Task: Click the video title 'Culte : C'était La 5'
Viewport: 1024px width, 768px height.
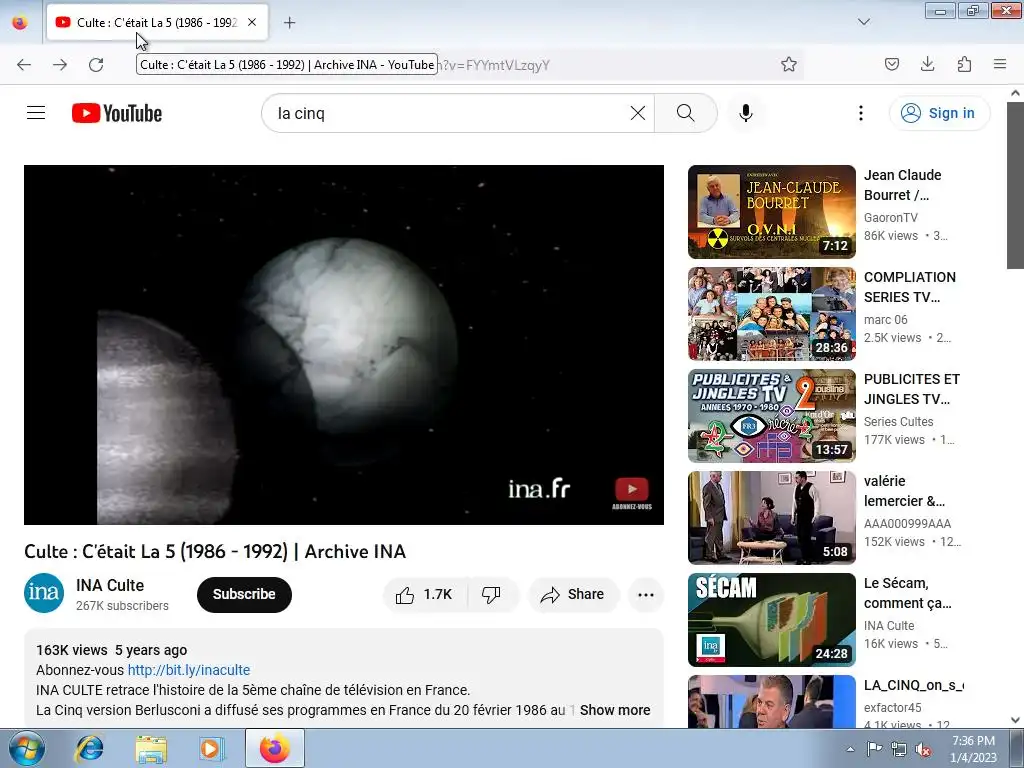Action: (215, 552)
